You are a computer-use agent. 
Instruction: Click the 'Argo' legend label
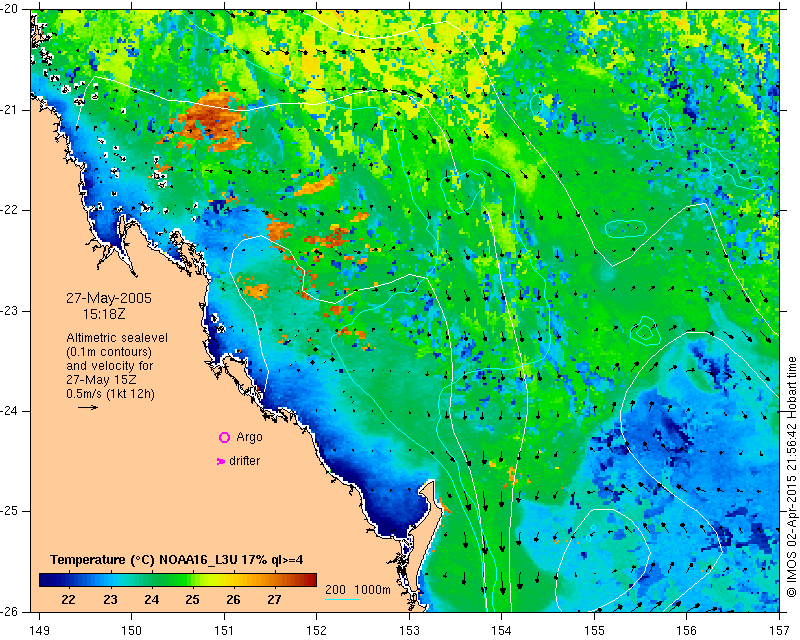pyautogui.click(x=249, y=437)
